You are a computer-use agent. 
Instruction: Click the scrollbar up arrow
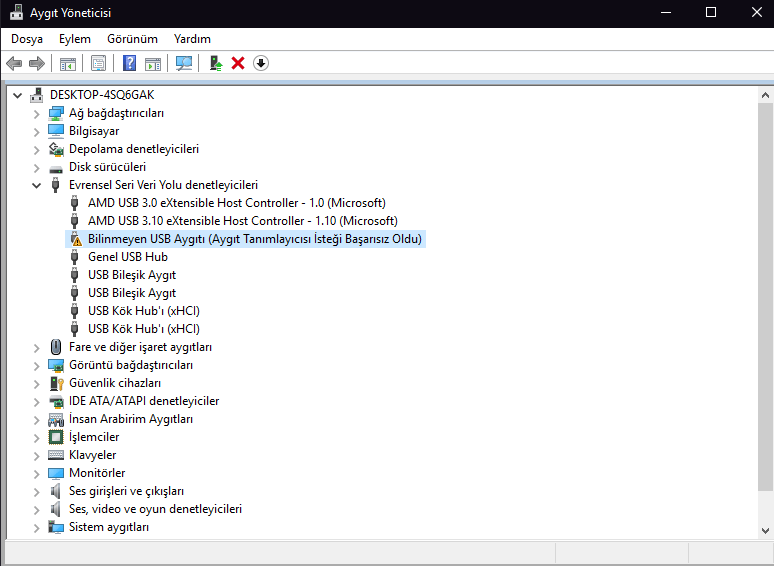point(765,95)
